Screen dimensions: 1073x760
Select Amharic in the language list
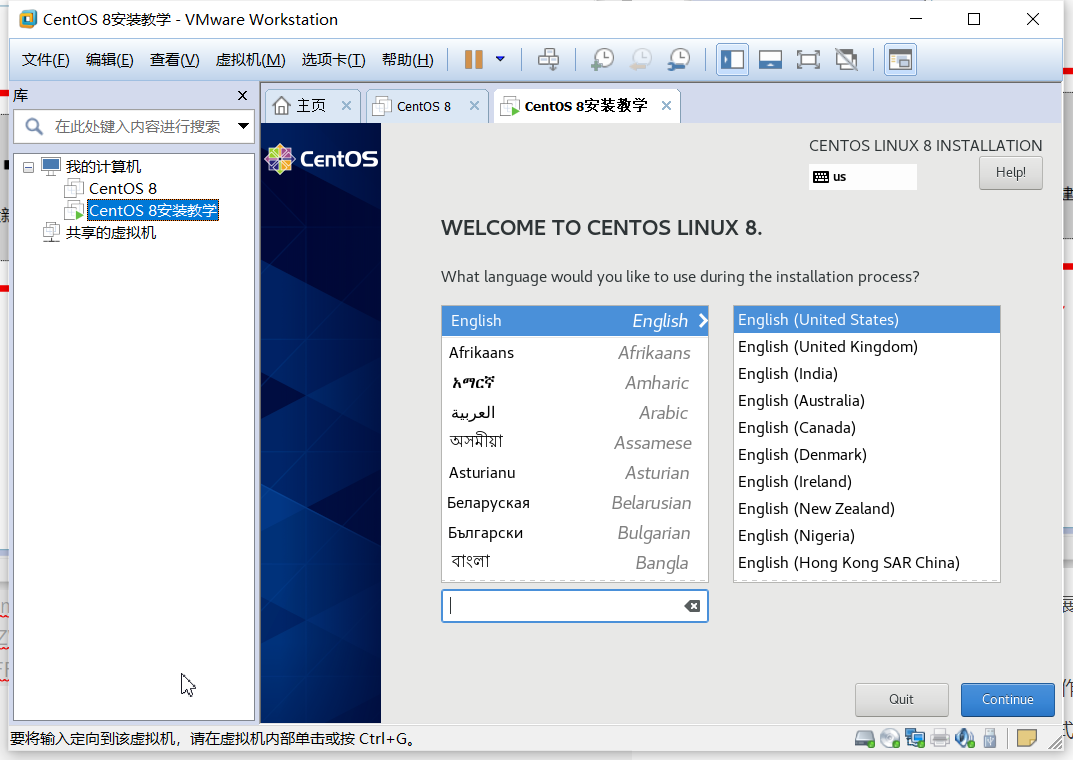(575, 383)
